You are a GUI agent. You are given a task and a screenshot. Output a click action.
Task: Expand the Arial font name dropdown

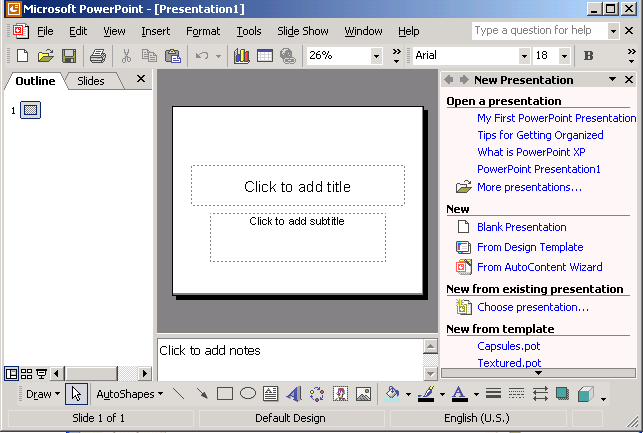523,56
